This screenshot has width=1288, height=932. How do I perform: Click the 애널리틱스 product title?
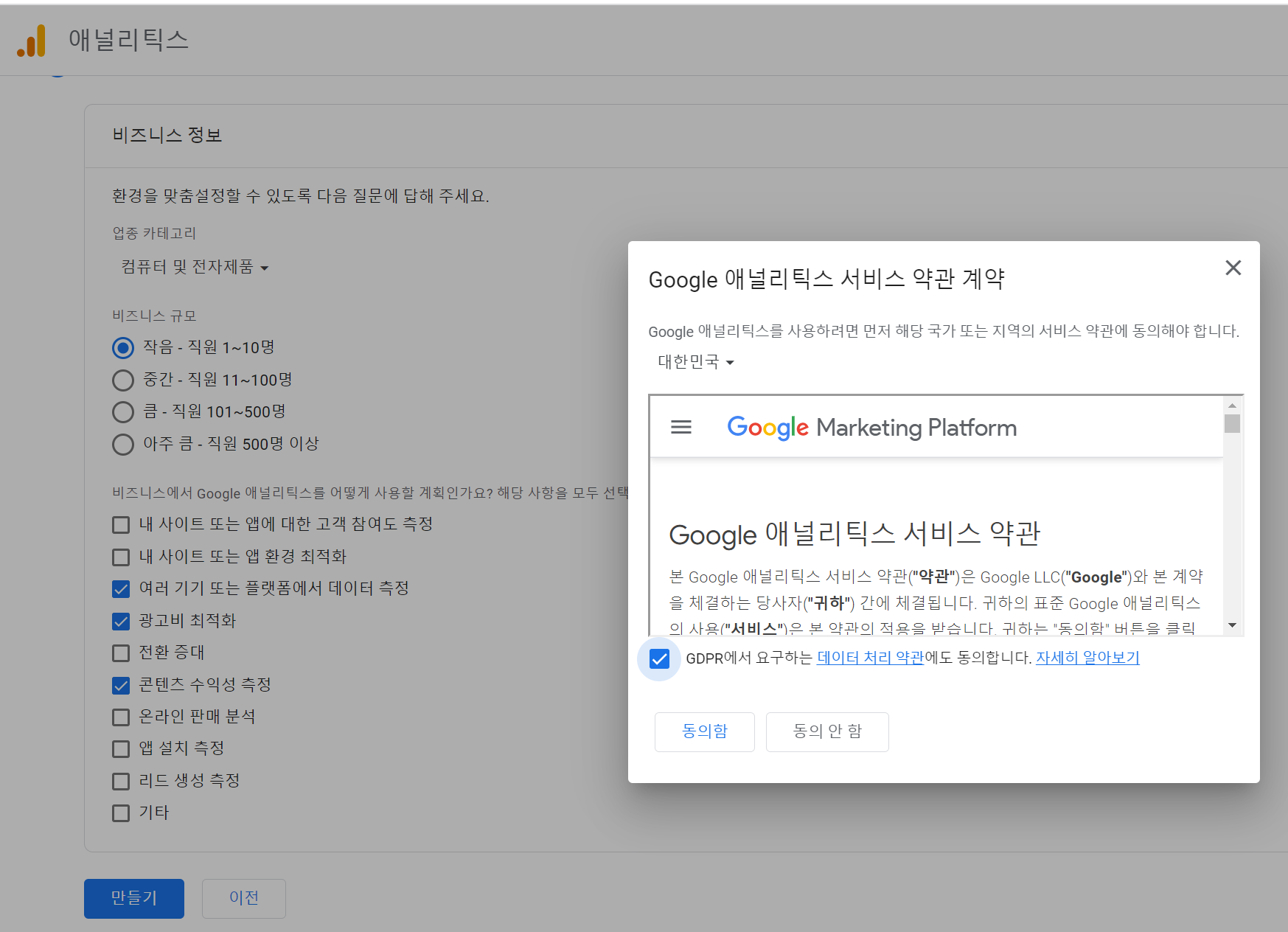(128, 40)
